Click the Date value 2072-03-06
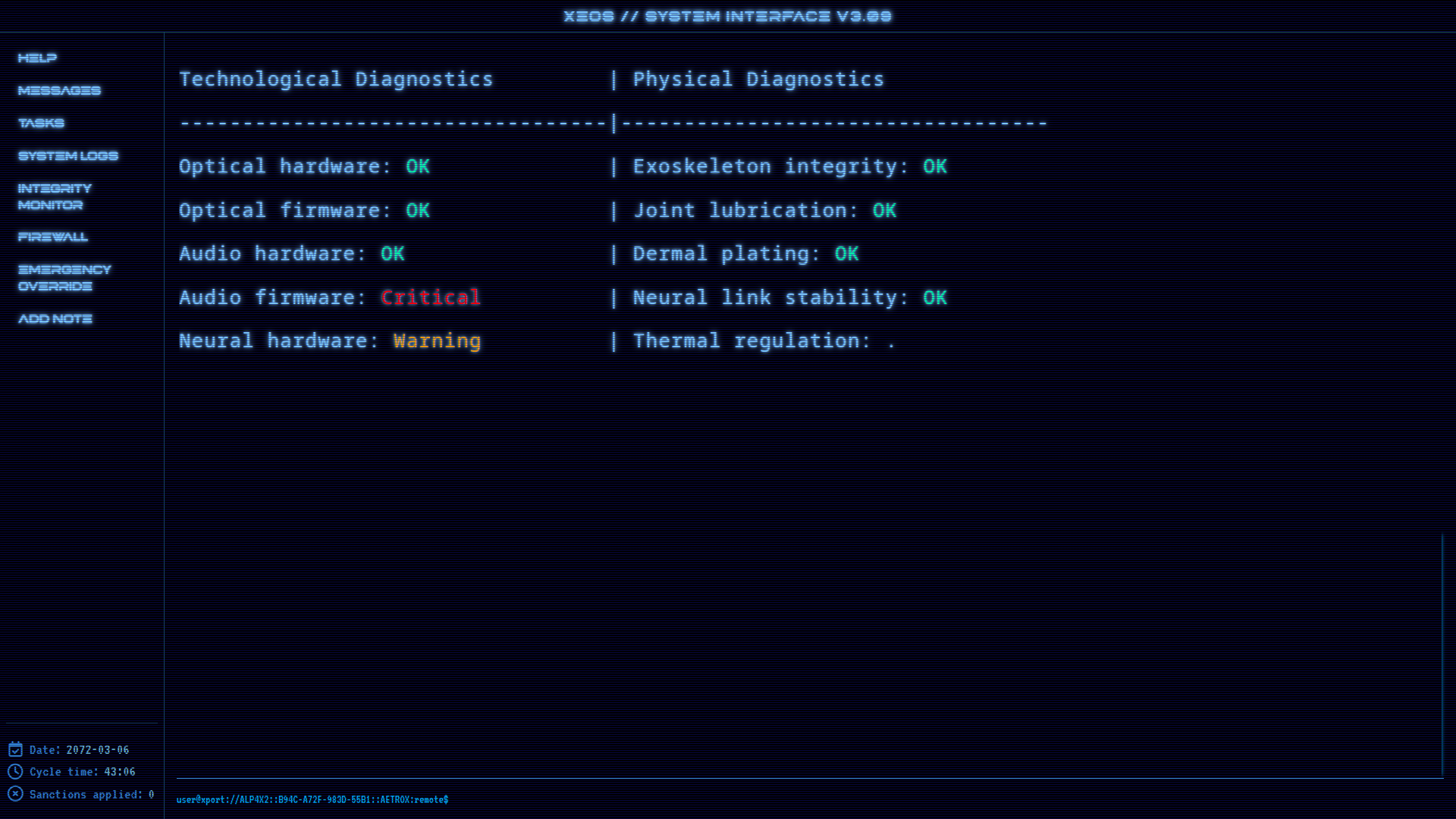1456x819 pixels. click(98, 749)
